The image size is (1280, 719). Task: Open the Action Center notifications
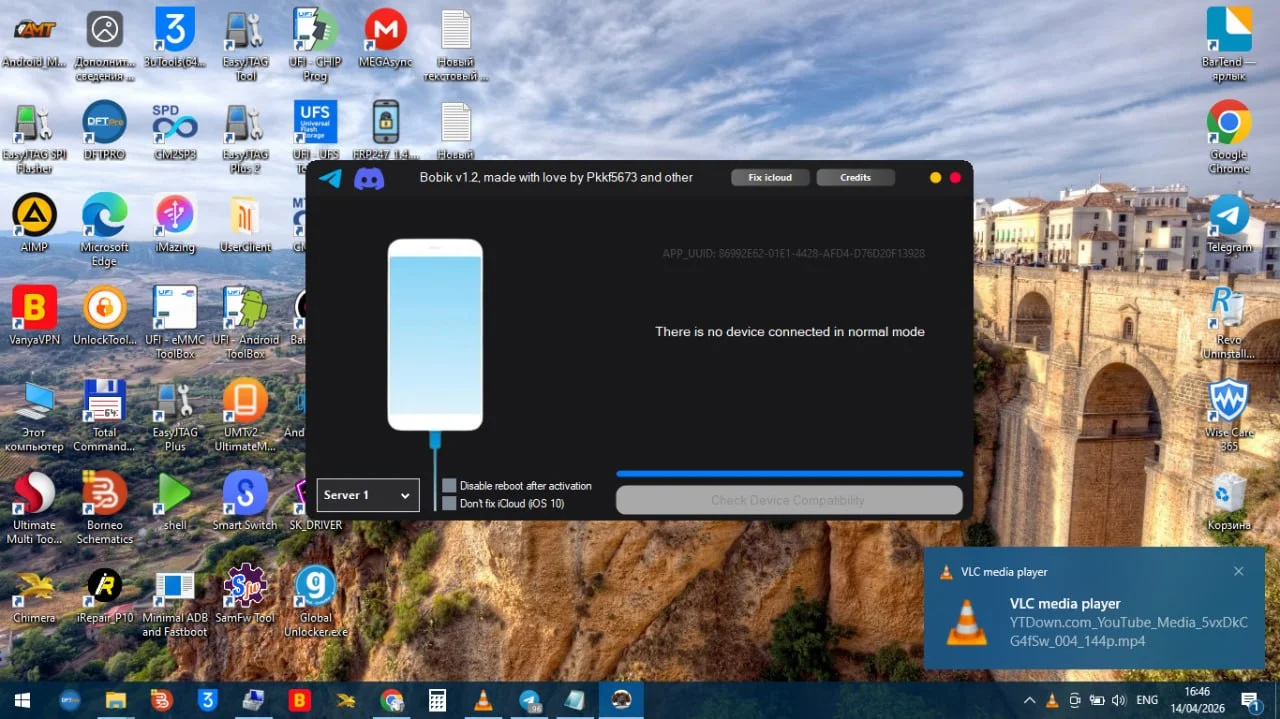(x=1250, y=700)
